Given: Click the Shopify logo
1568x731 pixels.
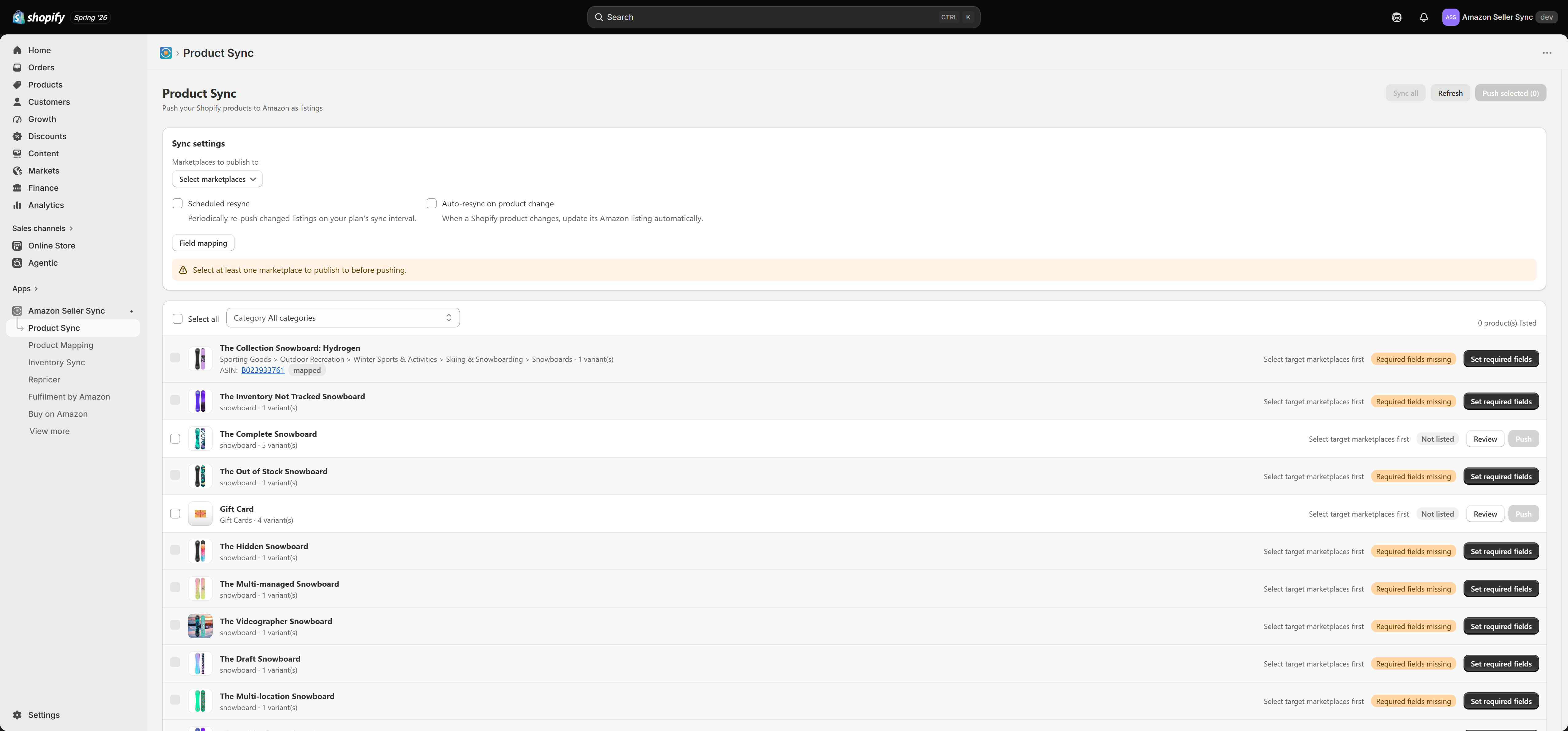Looking at the screenshot, I should 38,17.
